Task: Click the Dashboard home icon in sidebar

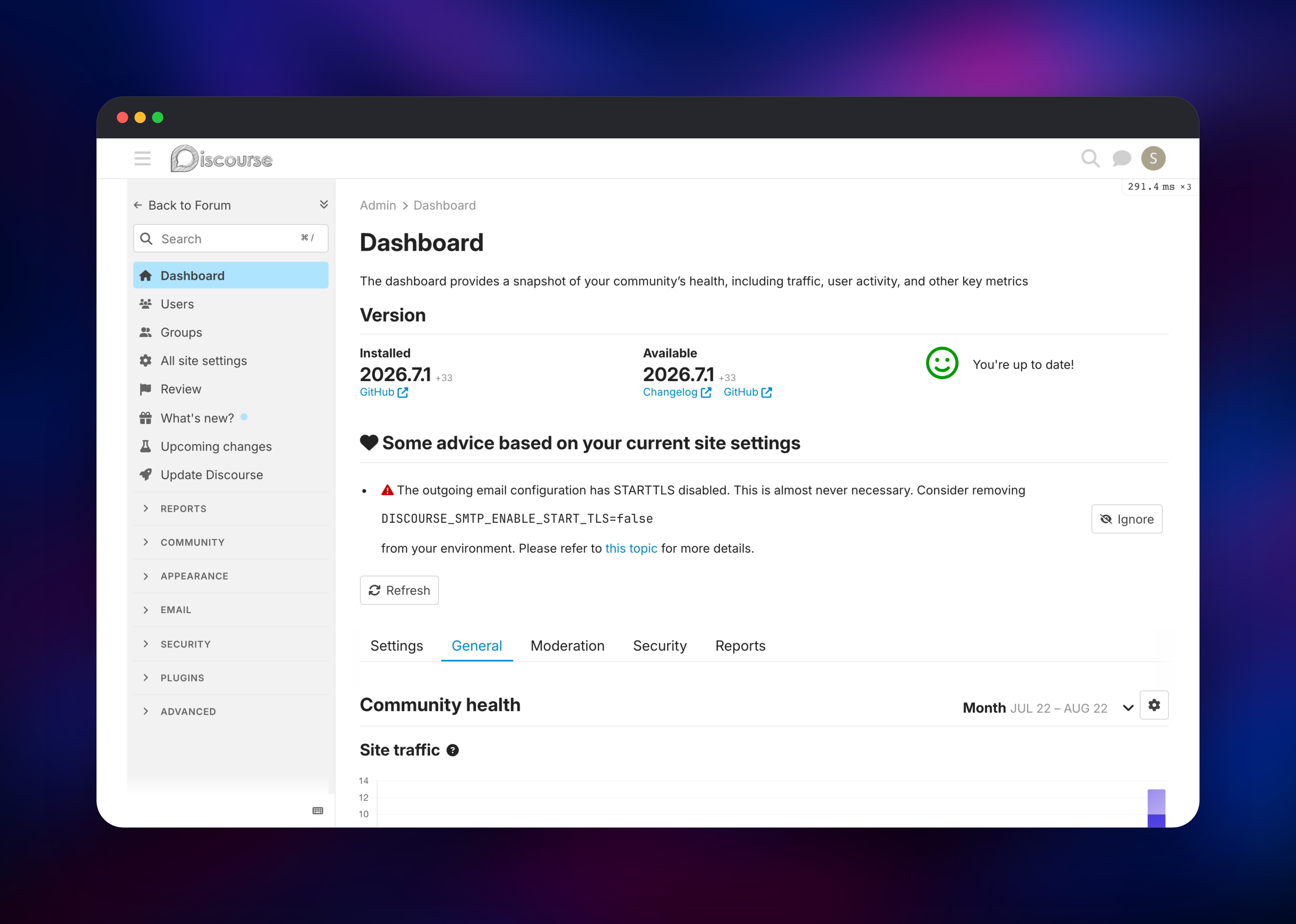Action: [x=146, y=275]
